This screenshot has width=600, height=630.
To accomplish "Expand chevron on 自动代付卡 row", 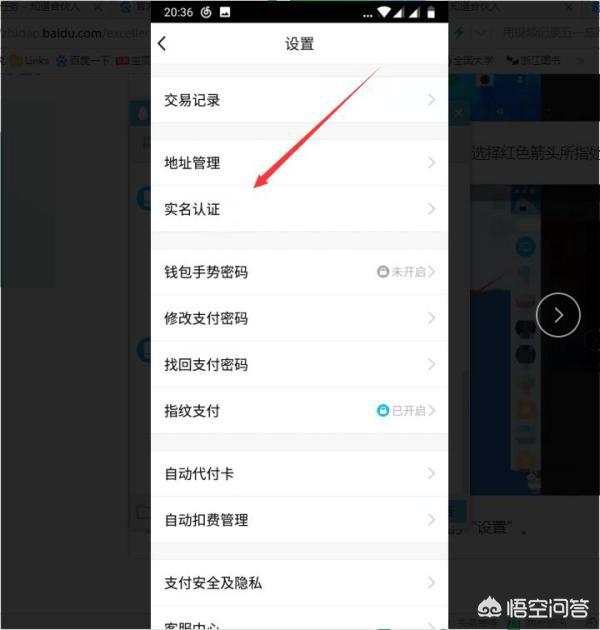I will [431, 473].
